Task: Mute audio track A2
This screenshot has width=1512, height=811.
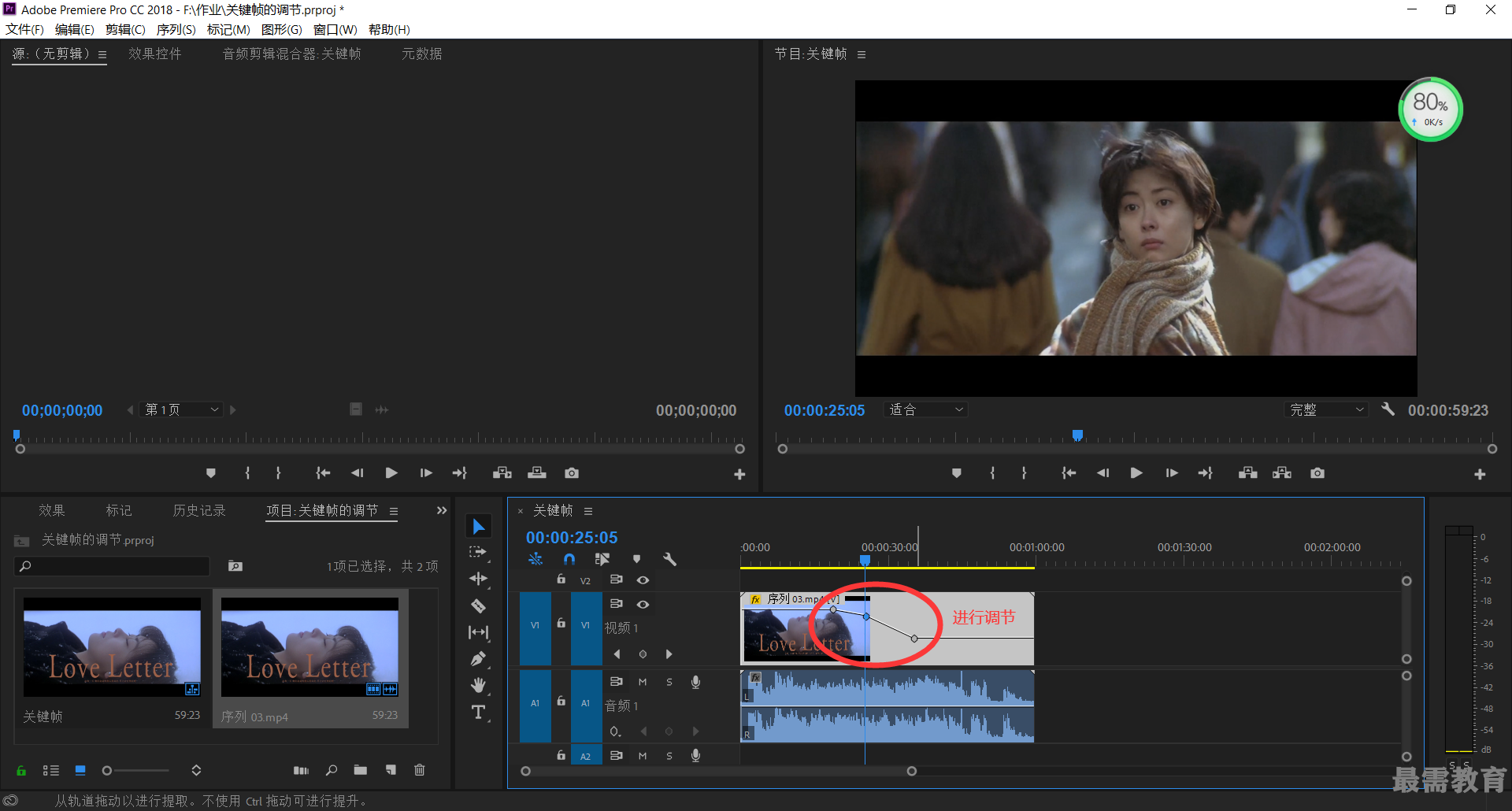Action: tap(643, 756)
